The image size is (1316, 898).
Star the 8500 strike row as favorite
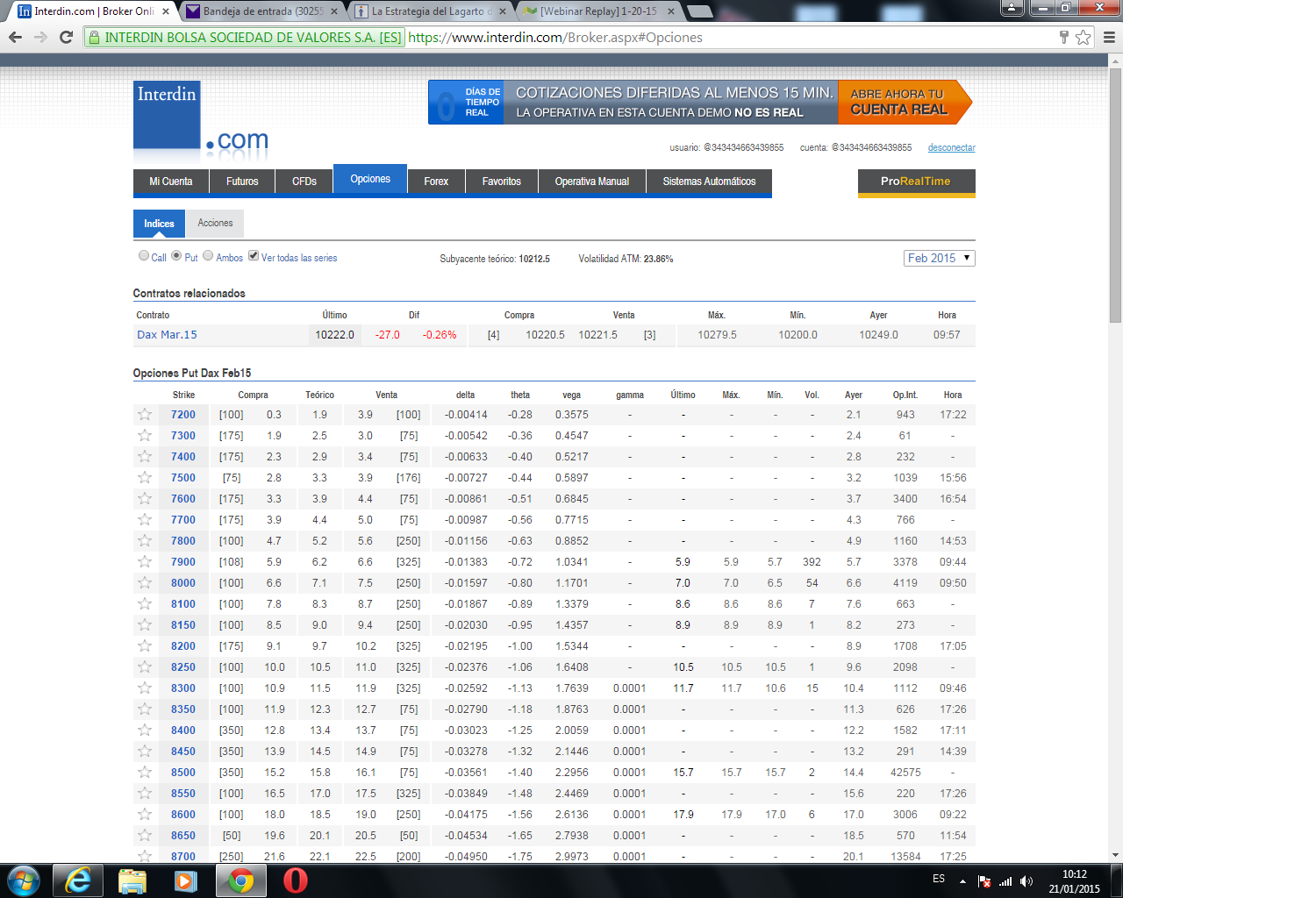(145, 773)
